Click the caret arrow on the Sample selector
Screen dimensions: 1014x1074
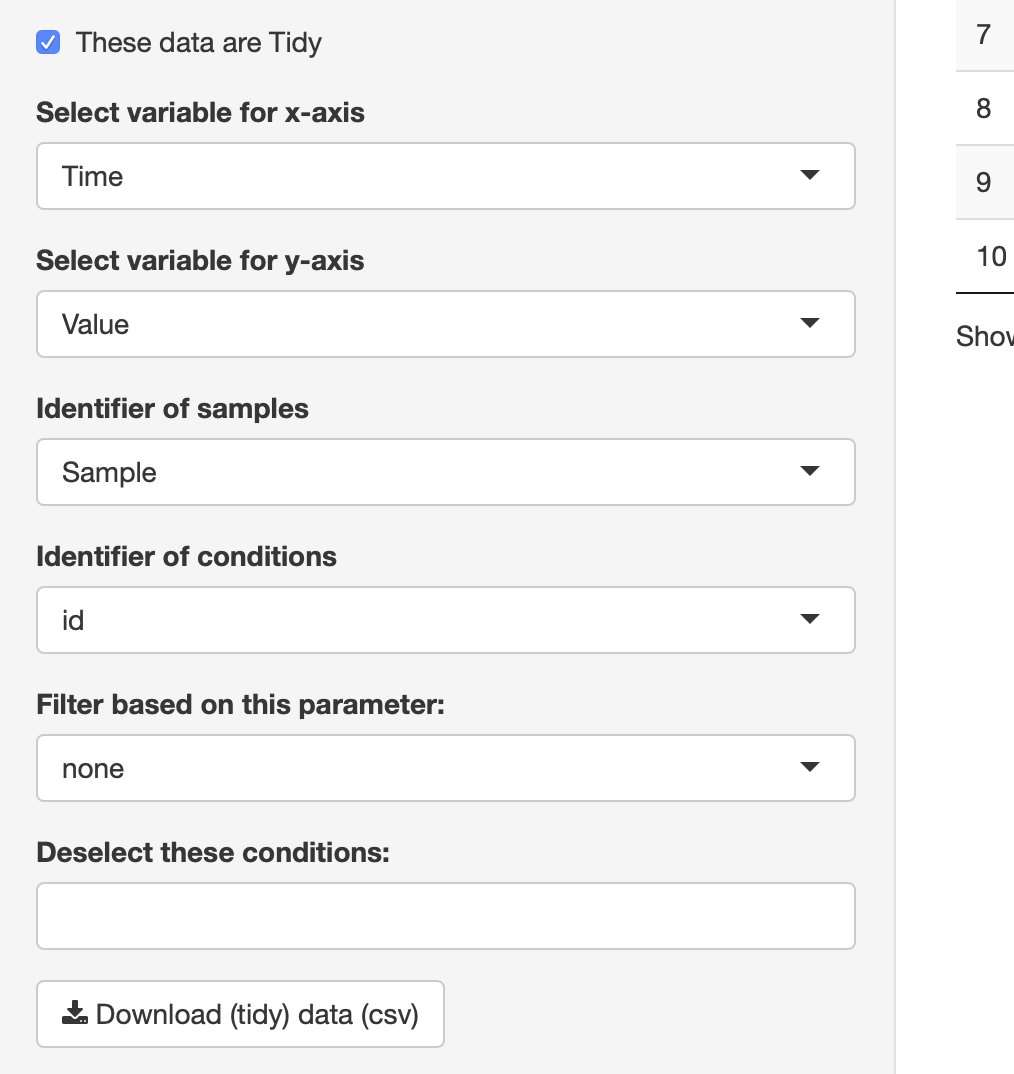point(810,471)
